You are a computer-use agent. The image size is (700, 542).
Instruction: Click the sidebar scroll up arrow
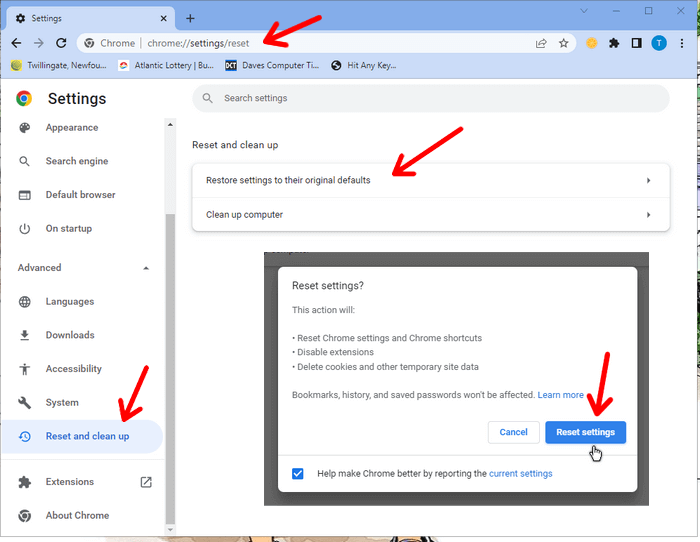[x=170, y=125]
